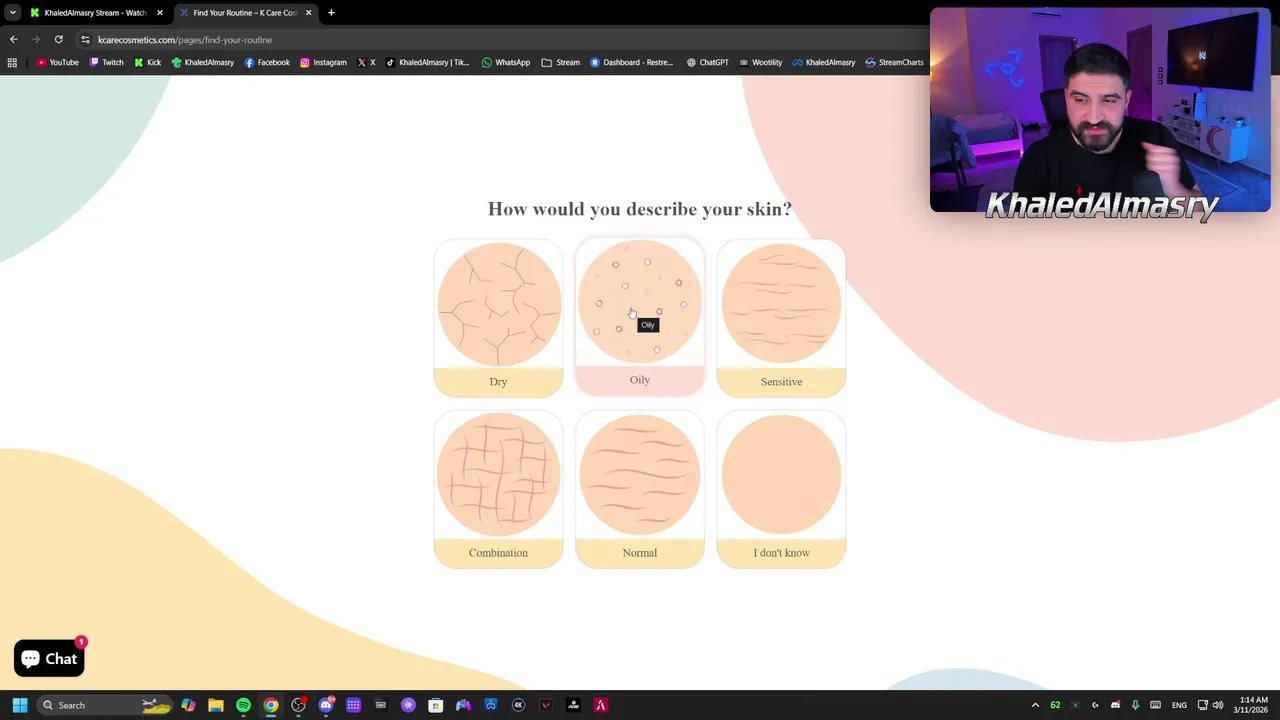The height and width of the screenshot is (720, 1280).
Task: Open the X bookmark
Action: click(x=366, y=62)
